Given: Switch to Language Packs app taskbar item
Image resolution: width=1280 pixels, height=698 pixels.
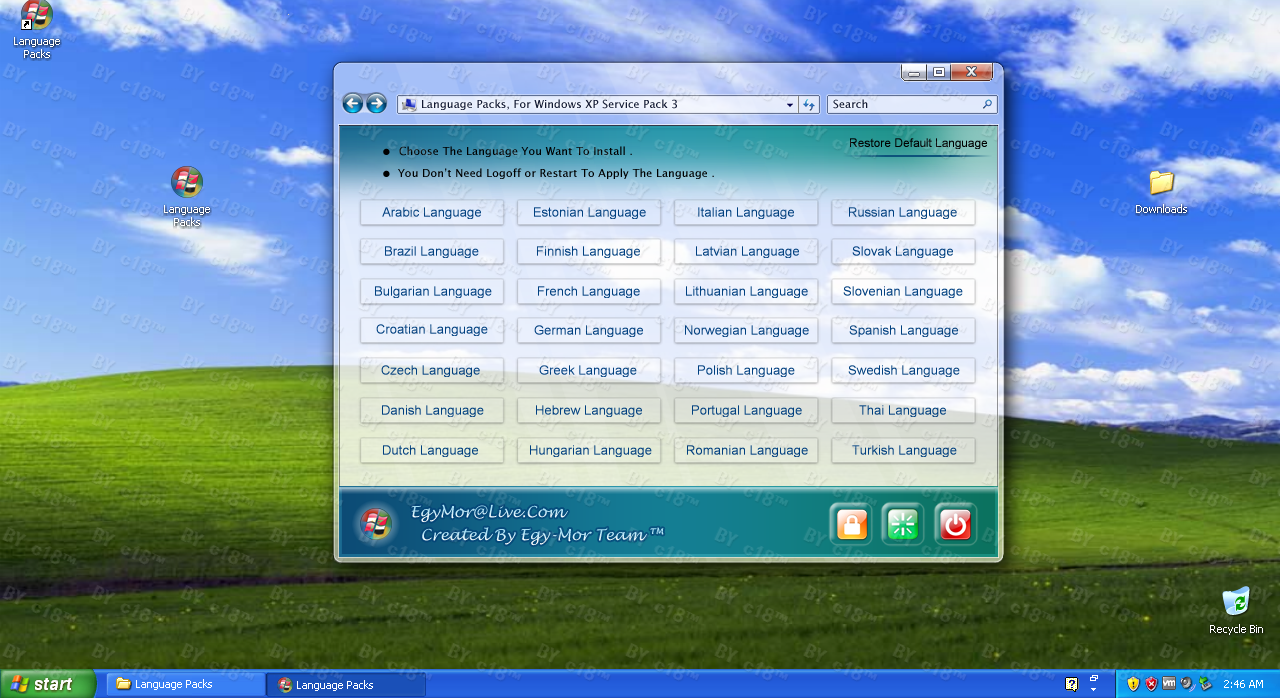Looking at the screenshot, I should click(x=346, y=684).
